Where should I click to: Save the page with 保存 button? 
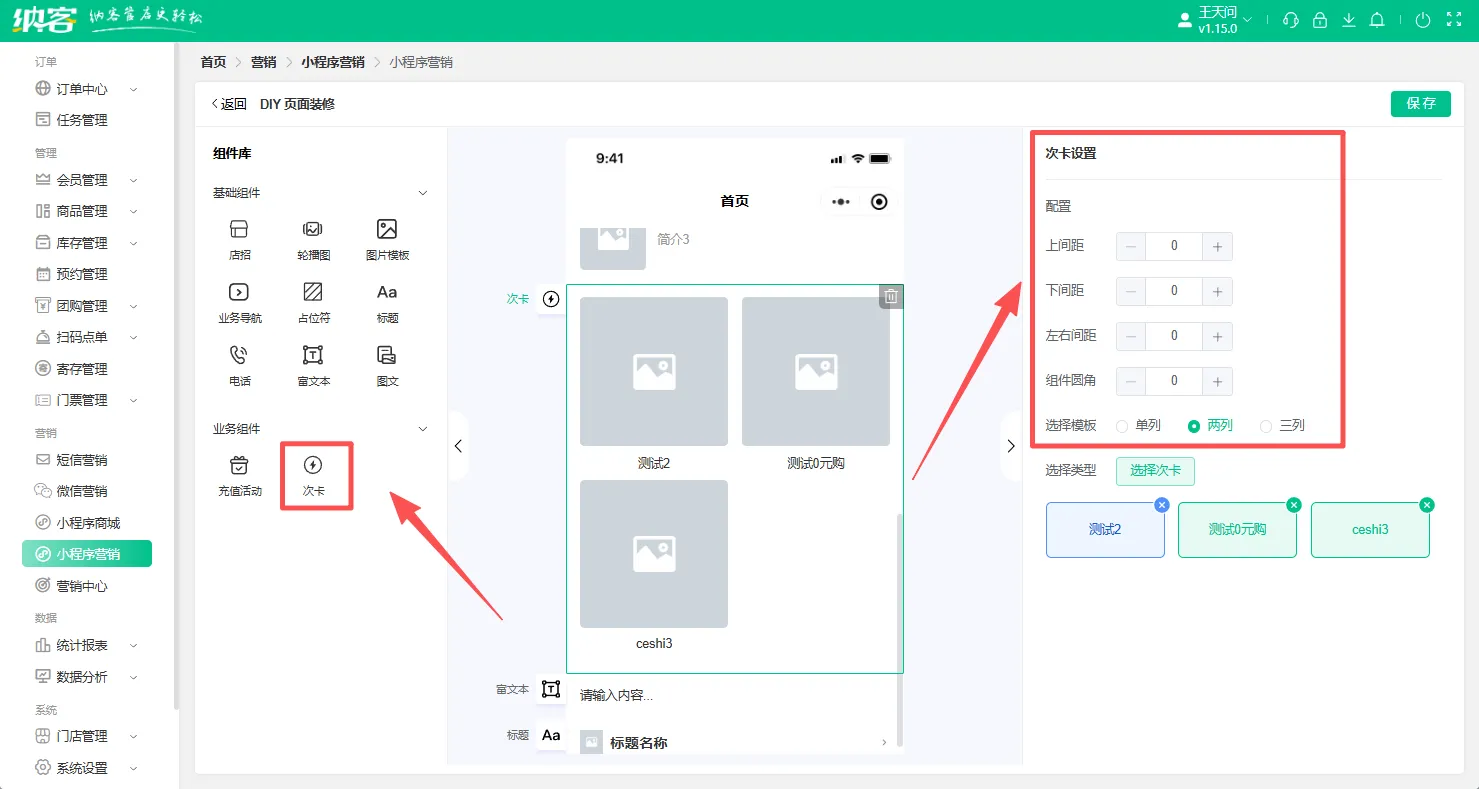coord(1420,104)
